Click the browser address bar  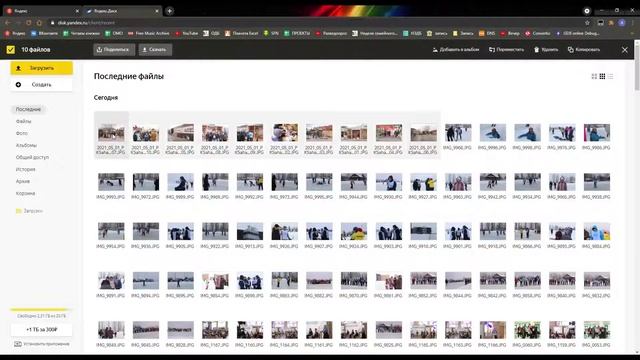click(314, 23)
